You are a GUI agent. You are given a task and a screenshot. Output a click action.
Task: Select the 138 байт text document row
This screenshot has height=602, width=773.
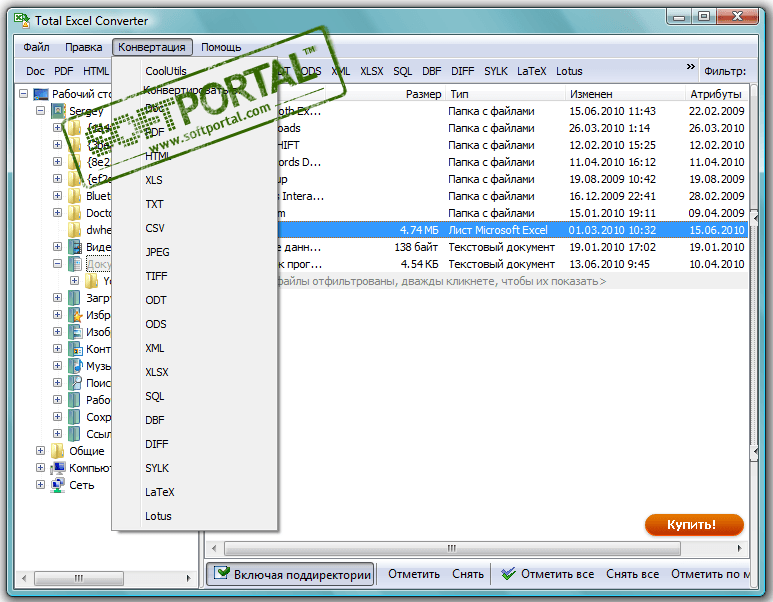(513, 247)
